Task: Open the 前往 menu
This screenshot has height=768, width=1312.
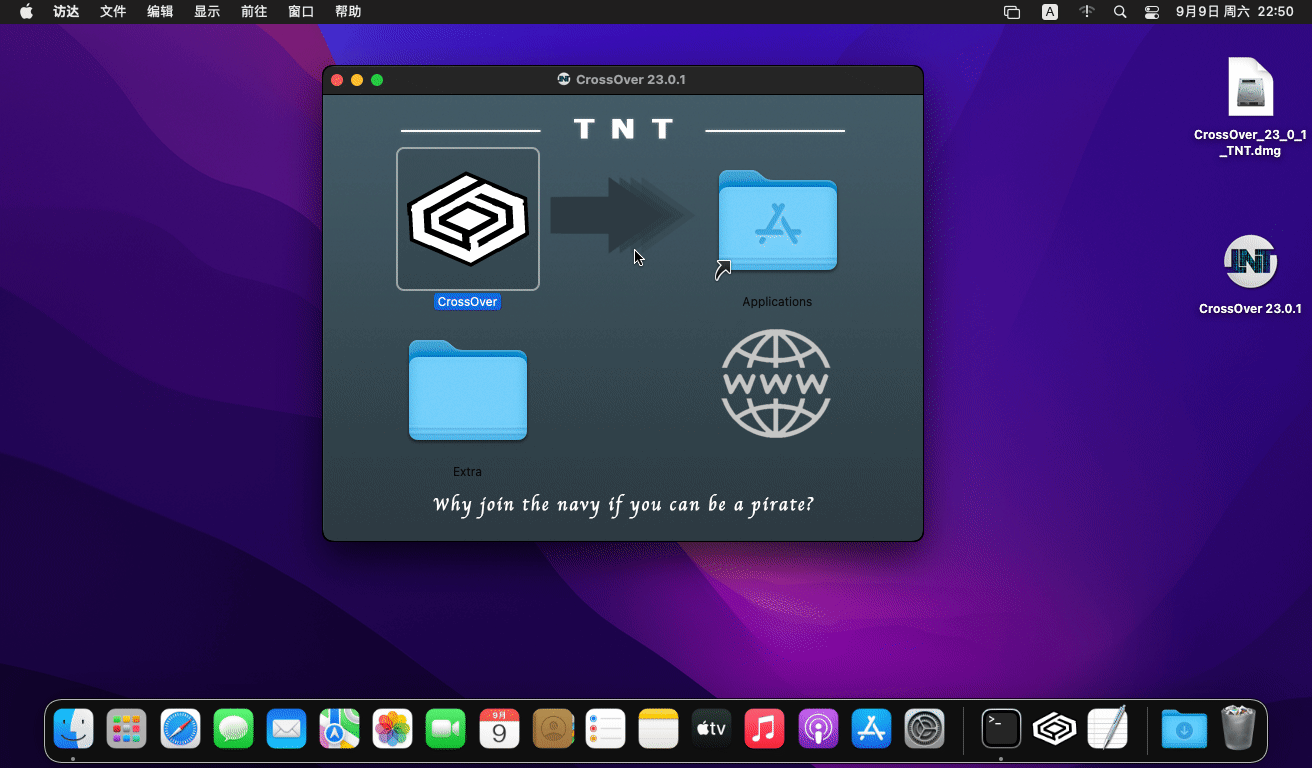Action: click(254, 12)
